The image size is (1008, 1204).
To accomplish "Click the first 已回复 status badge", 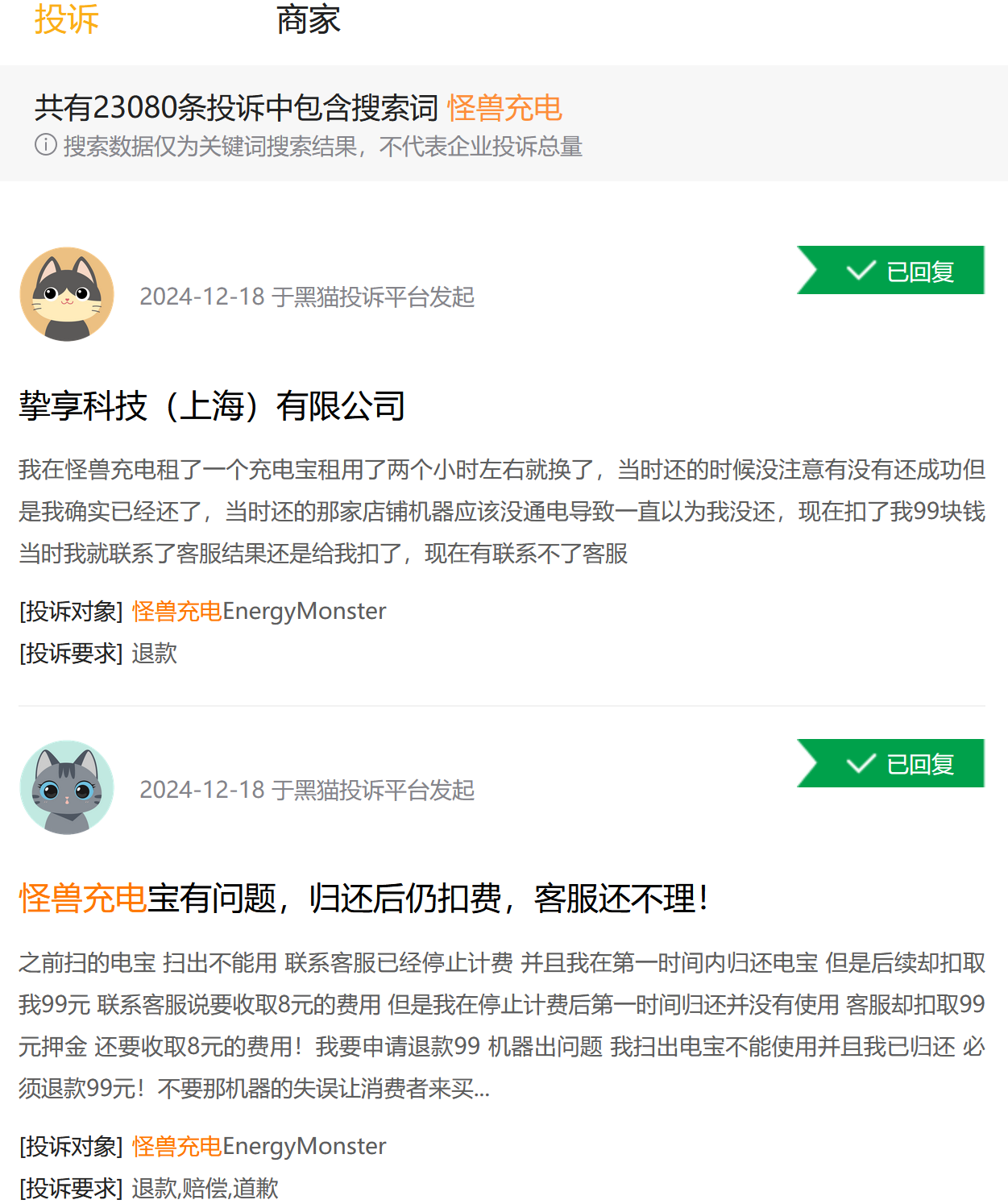I will [890, 270].
